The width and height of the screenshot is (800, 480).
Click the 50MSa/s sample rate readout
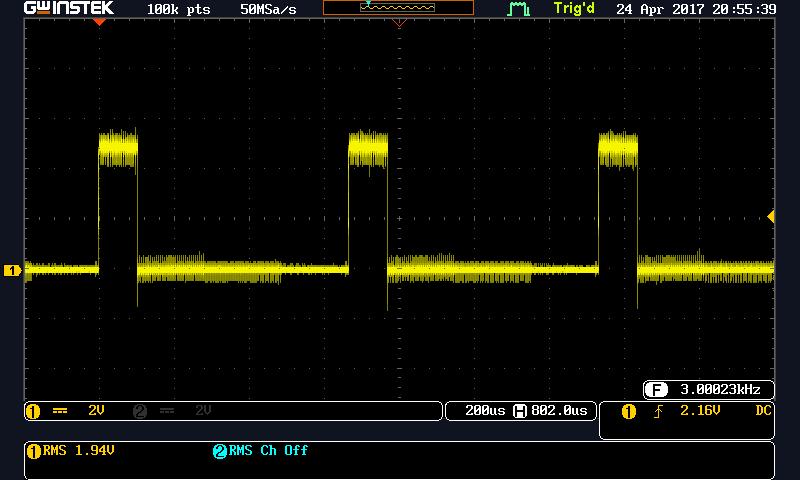[x=268, y=9]
